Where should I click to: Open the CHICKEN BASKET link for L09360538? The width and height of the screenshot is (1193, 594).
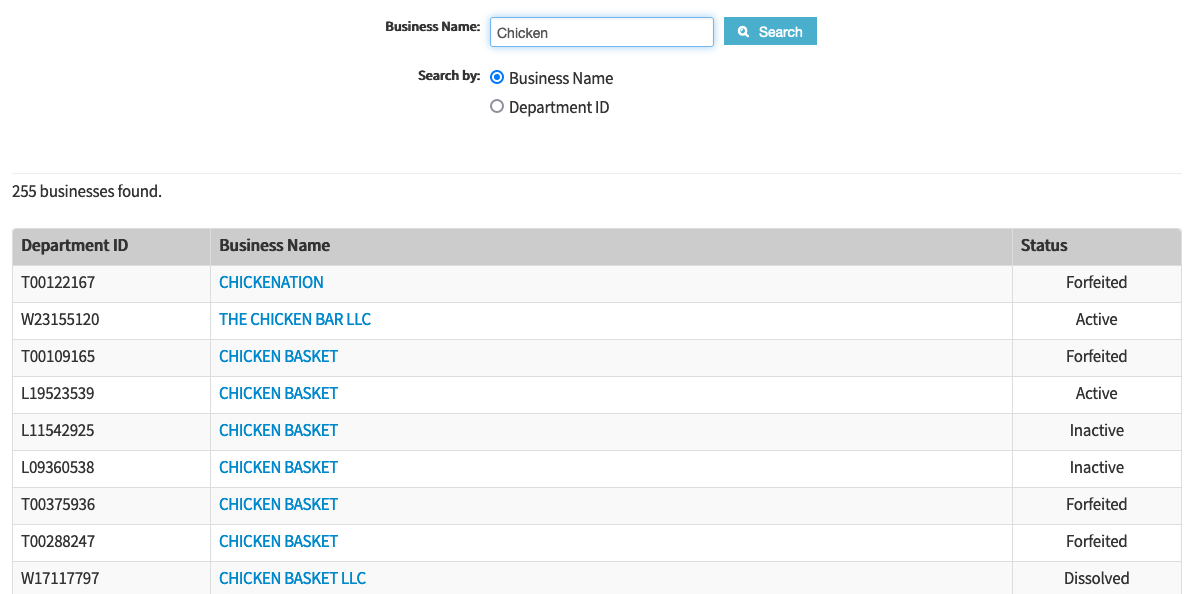278,467
